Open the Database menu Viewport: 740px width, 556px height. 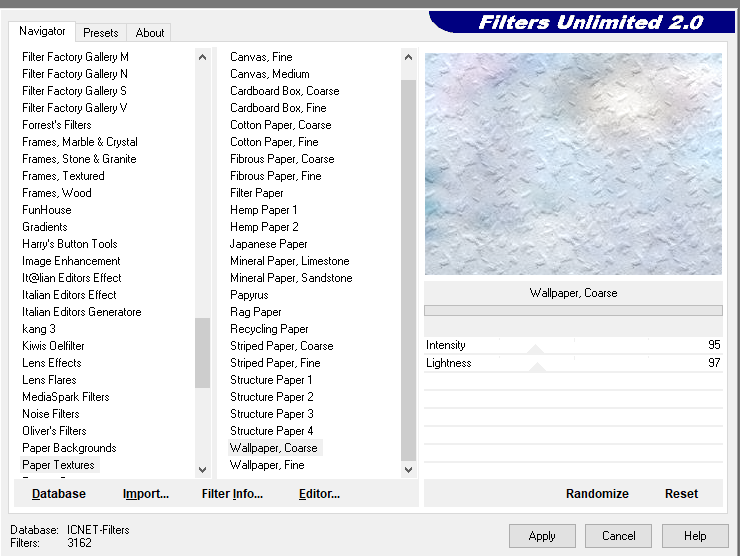tap(58, 493)
